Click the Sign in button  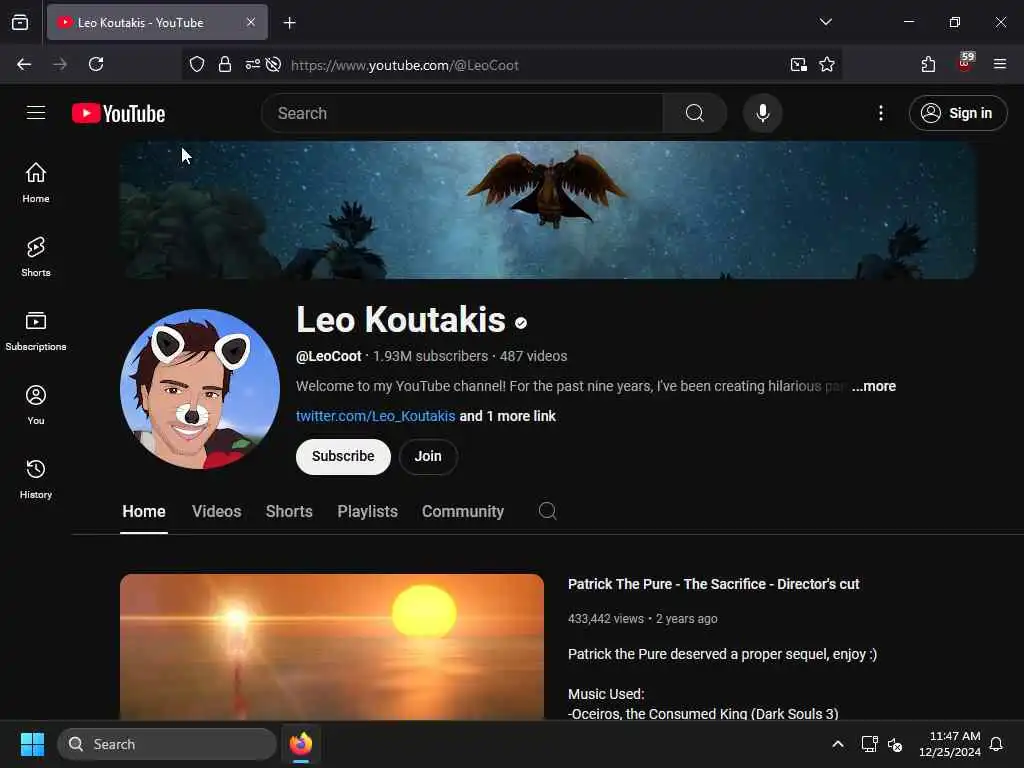click(957, 113)
